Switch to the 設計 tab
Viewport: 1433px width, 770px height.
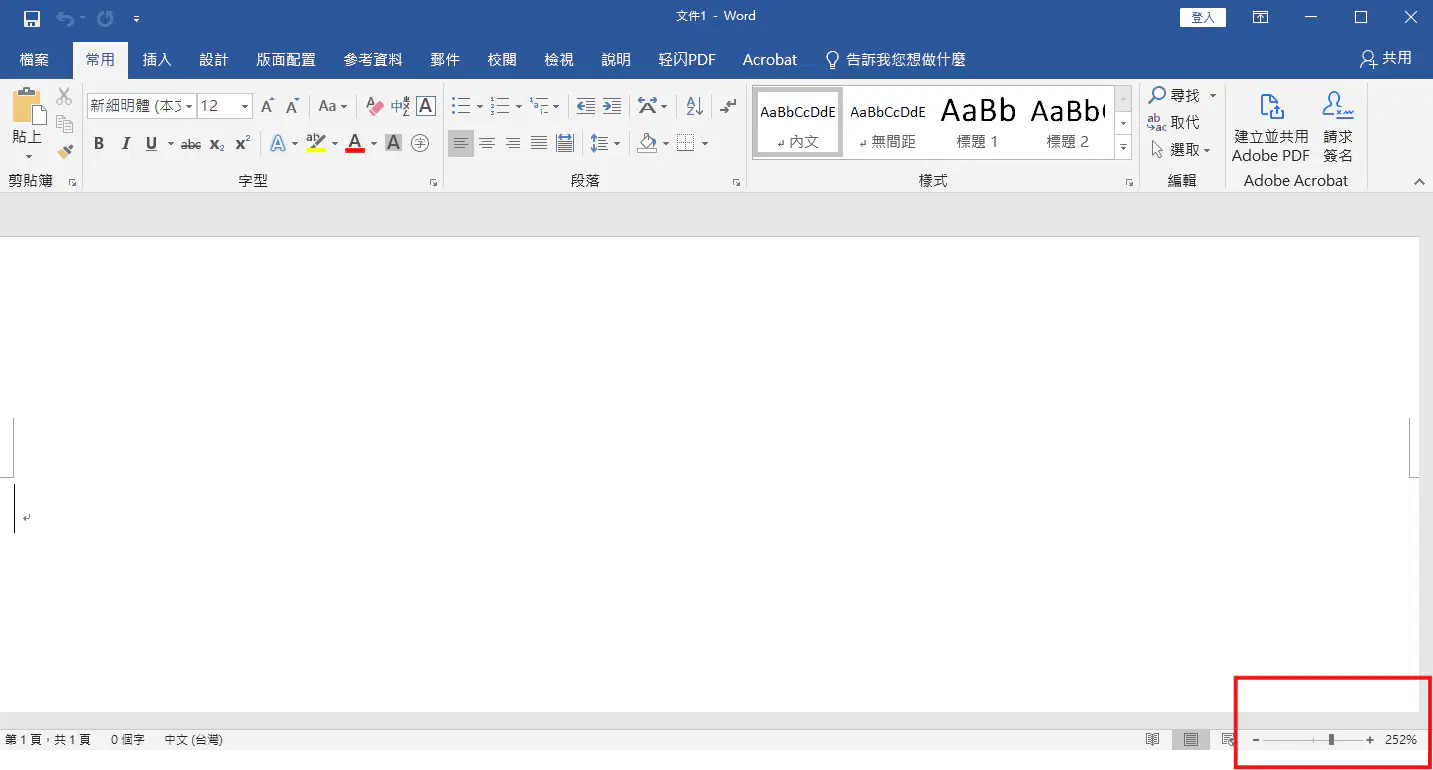pyautogui.click(x=214, y=60)
